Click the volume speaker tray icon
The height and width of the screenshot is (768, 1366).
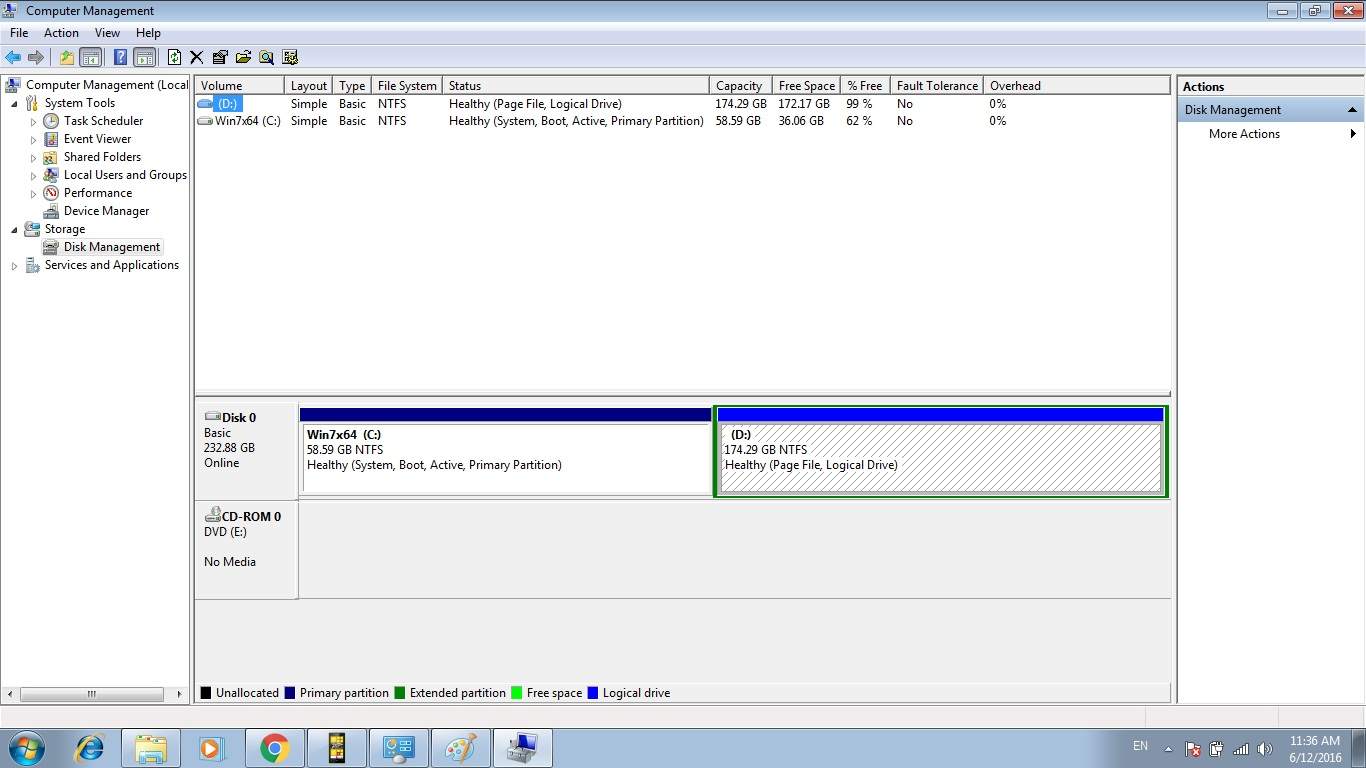(x=1265, y=748)
